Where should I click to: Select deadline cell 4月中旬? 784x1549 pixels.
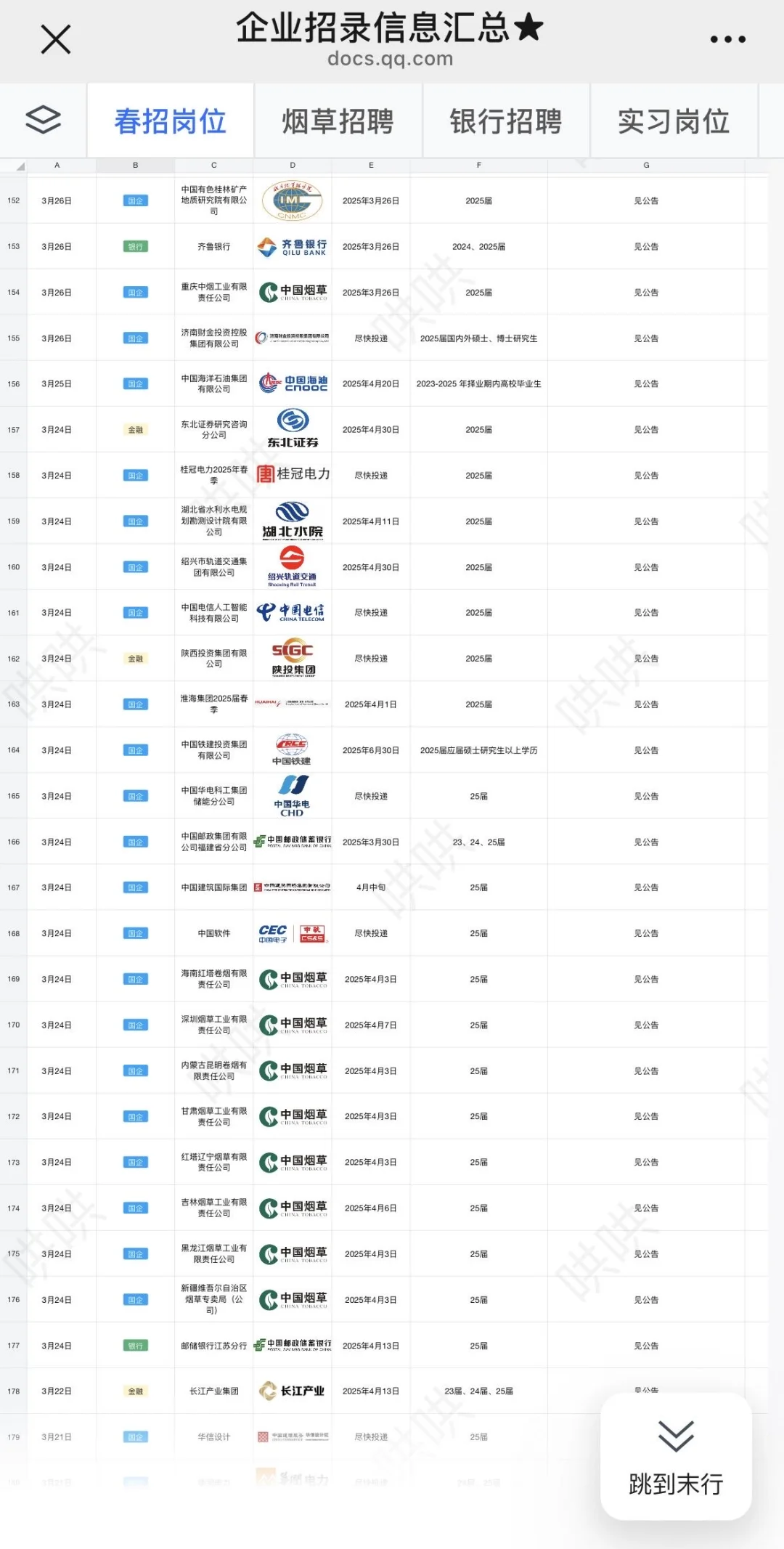(371, 887)
